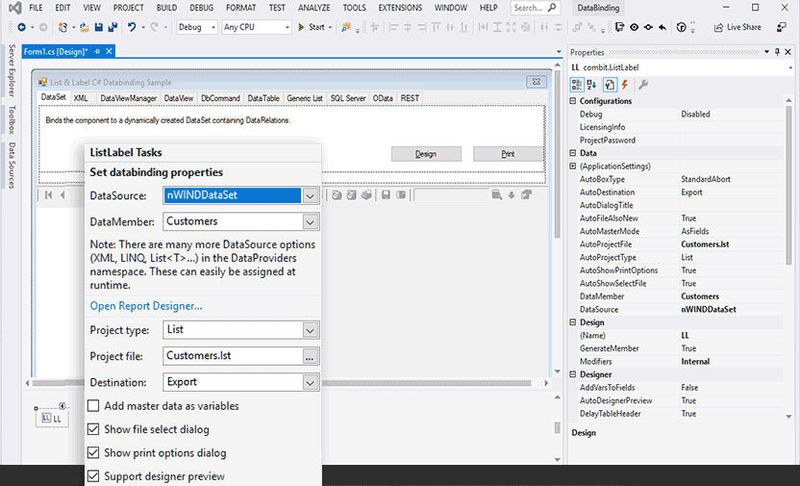Screen dimensions: 800x486
Task: Switch to the Generic List tab
Action: click(x=305, y=98)
